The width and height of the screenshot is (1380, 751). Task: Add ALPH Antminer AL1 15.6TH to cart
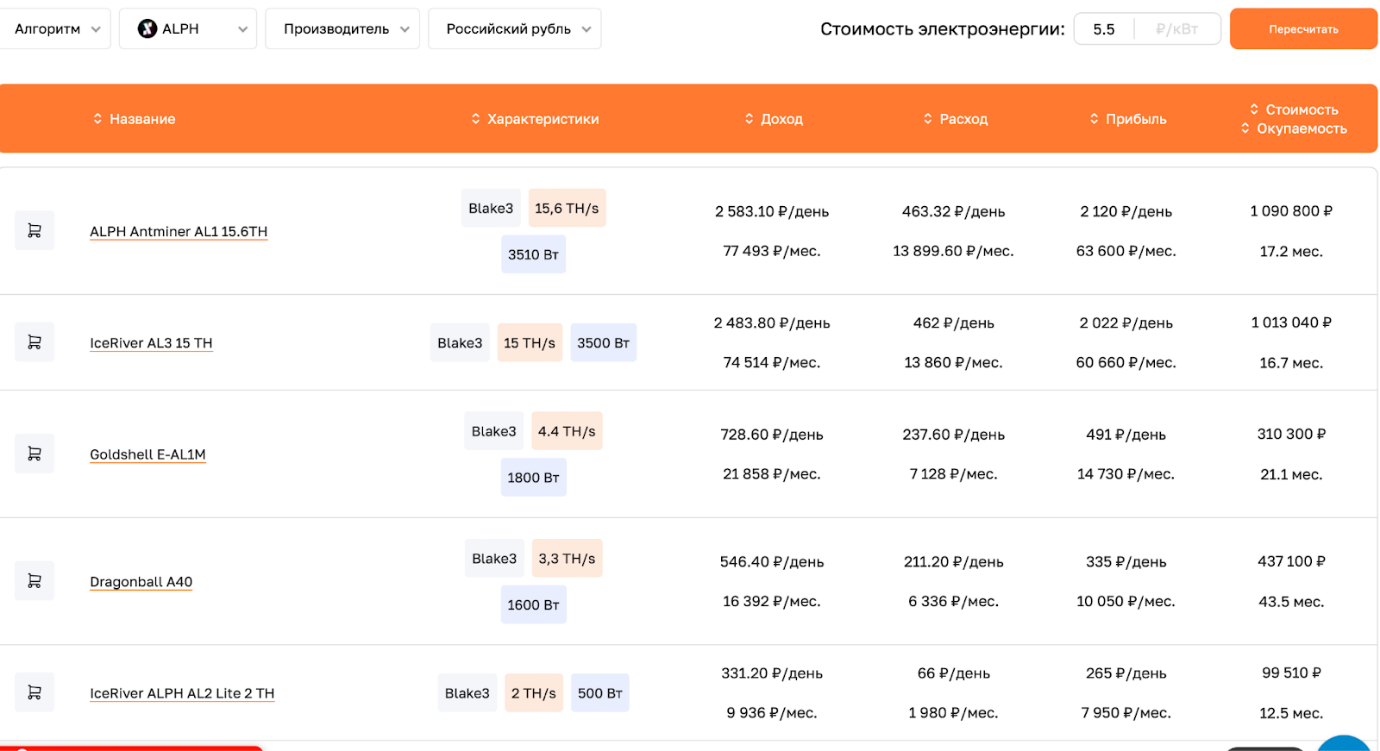(34, 231)
